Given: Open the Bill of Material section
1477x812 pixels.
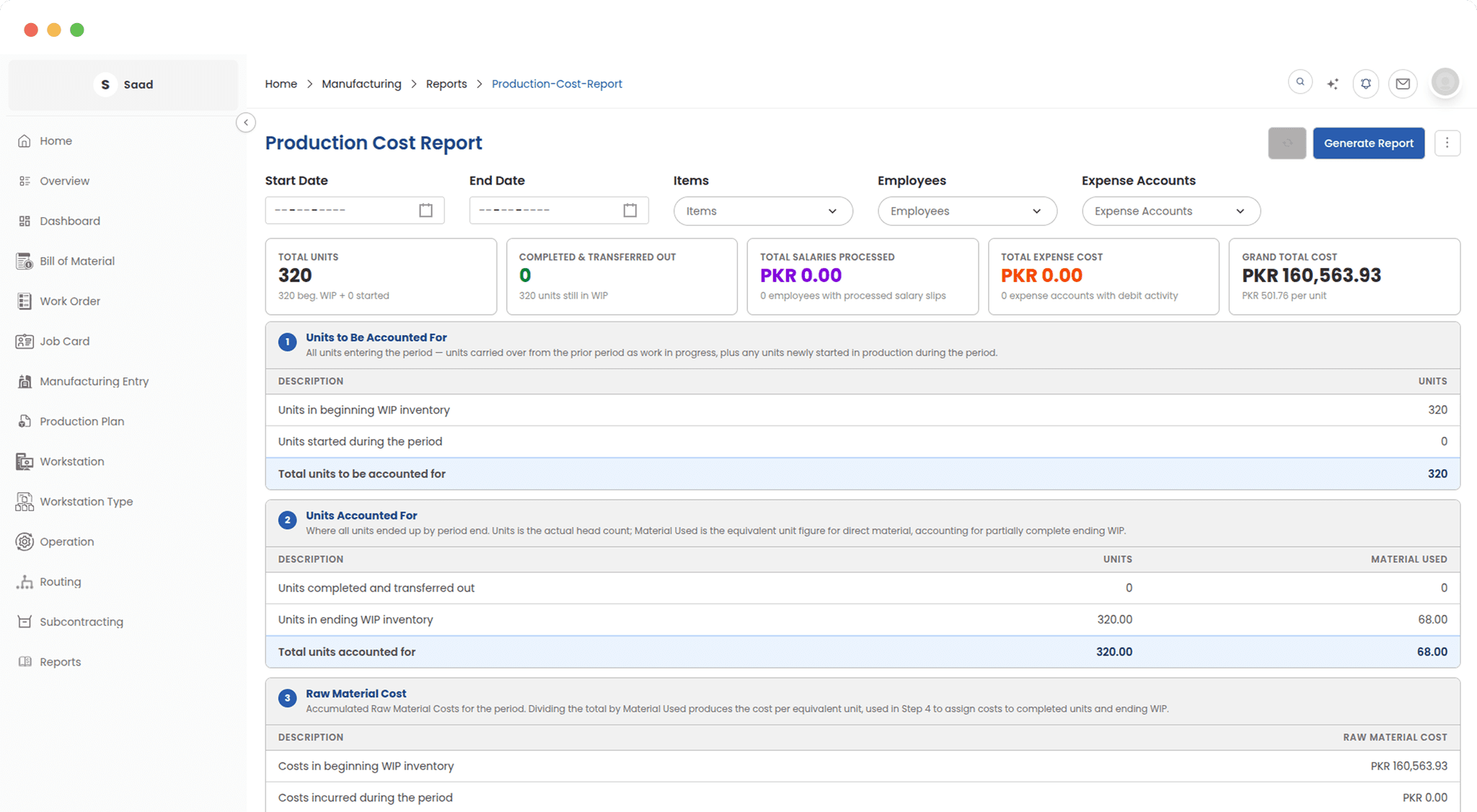Looking at the screenshot, I should pyautogui.click(x=77, y=260).
